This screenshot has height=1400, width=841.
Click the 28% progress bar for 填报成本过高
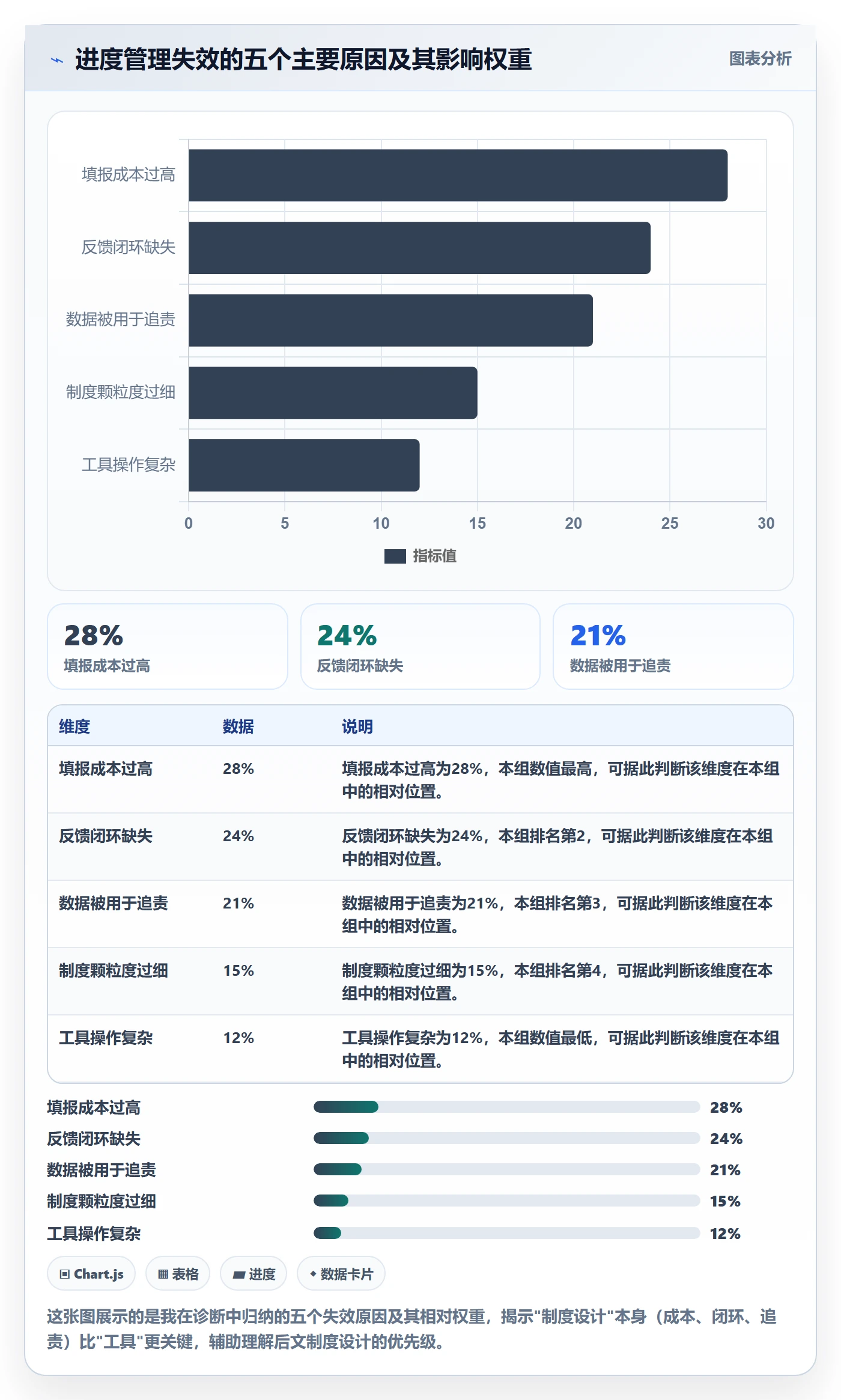tap(507, 1107)
